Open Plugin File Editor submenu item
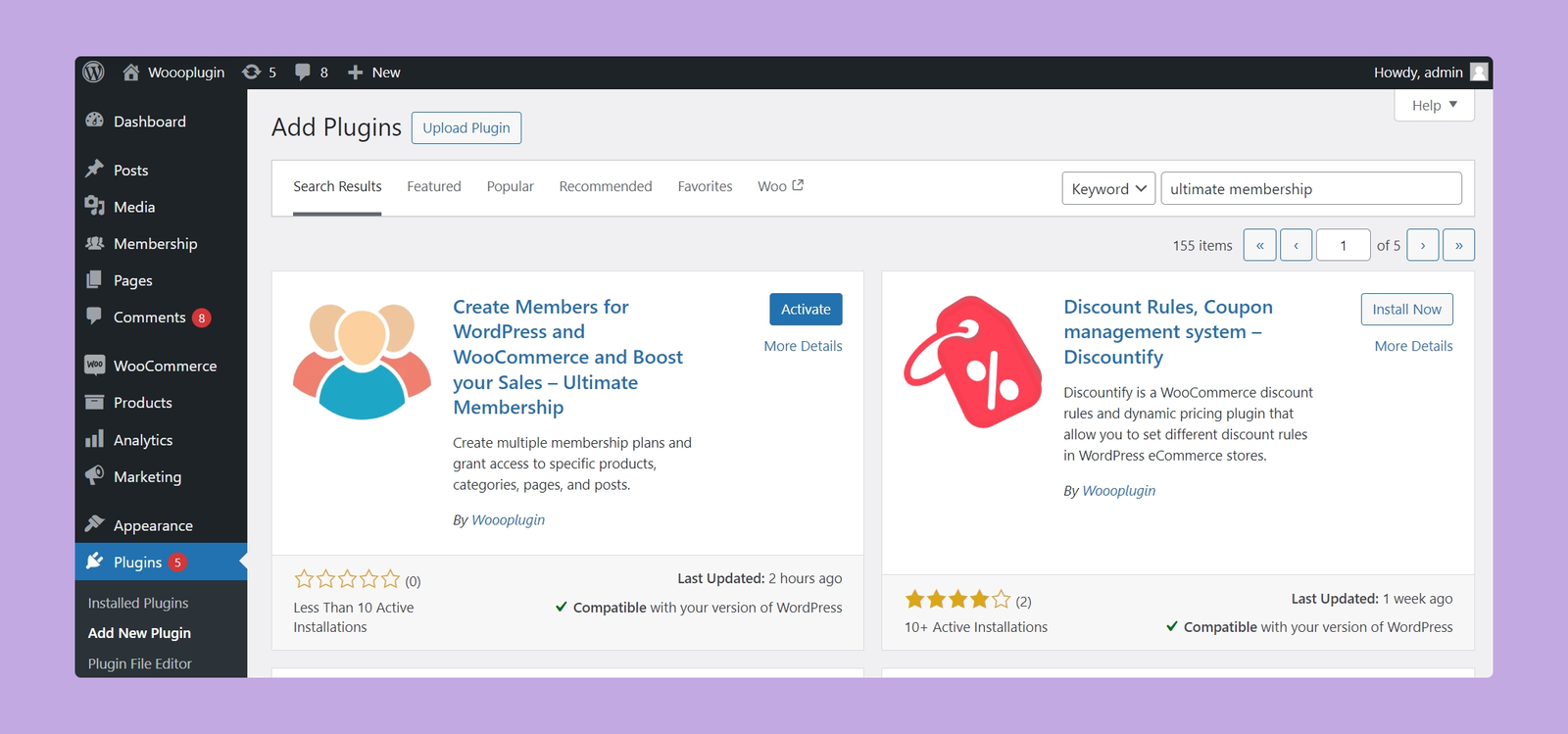The height and width of the screenshot is (734, 1568). click(140, 663)
